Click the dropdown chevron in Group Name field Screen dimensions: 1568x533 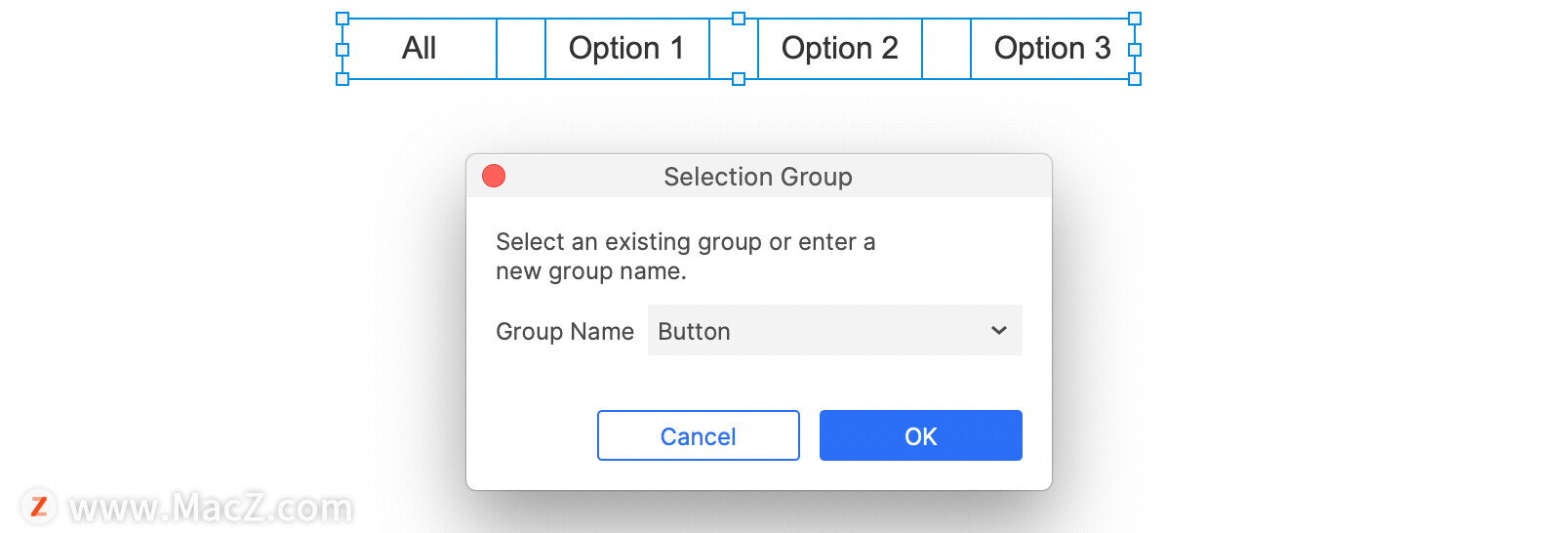[x=998, y=331]
